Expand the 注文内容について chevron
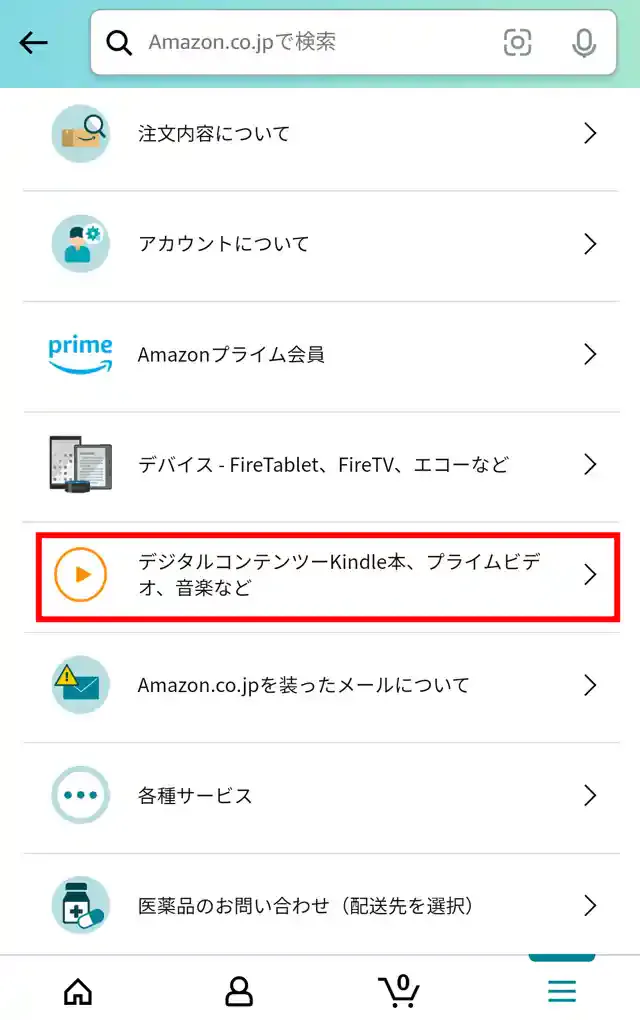 click(589, 133)
